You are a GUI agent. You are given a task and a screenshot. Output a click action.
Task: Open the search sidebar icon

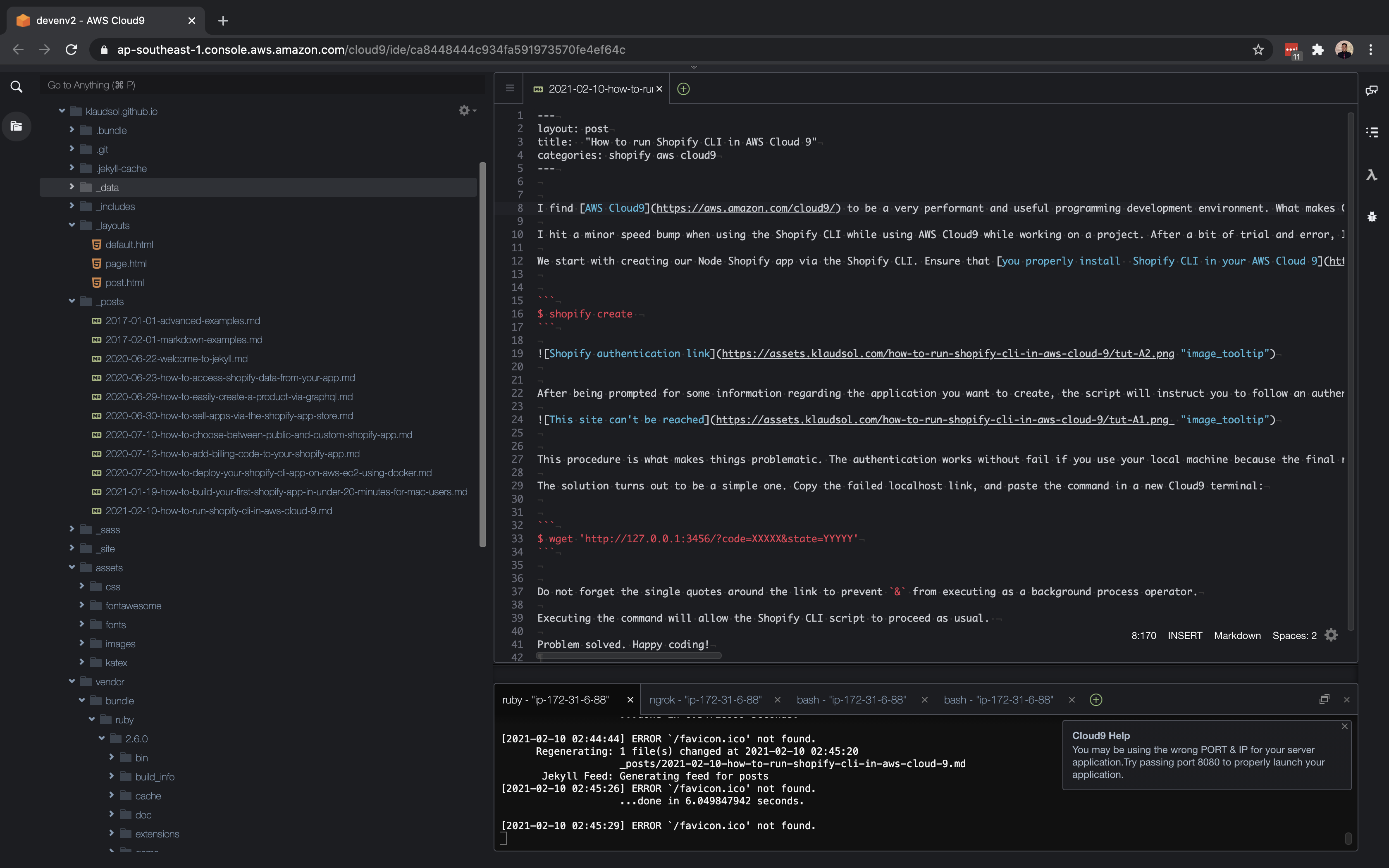tap(16, 86)
